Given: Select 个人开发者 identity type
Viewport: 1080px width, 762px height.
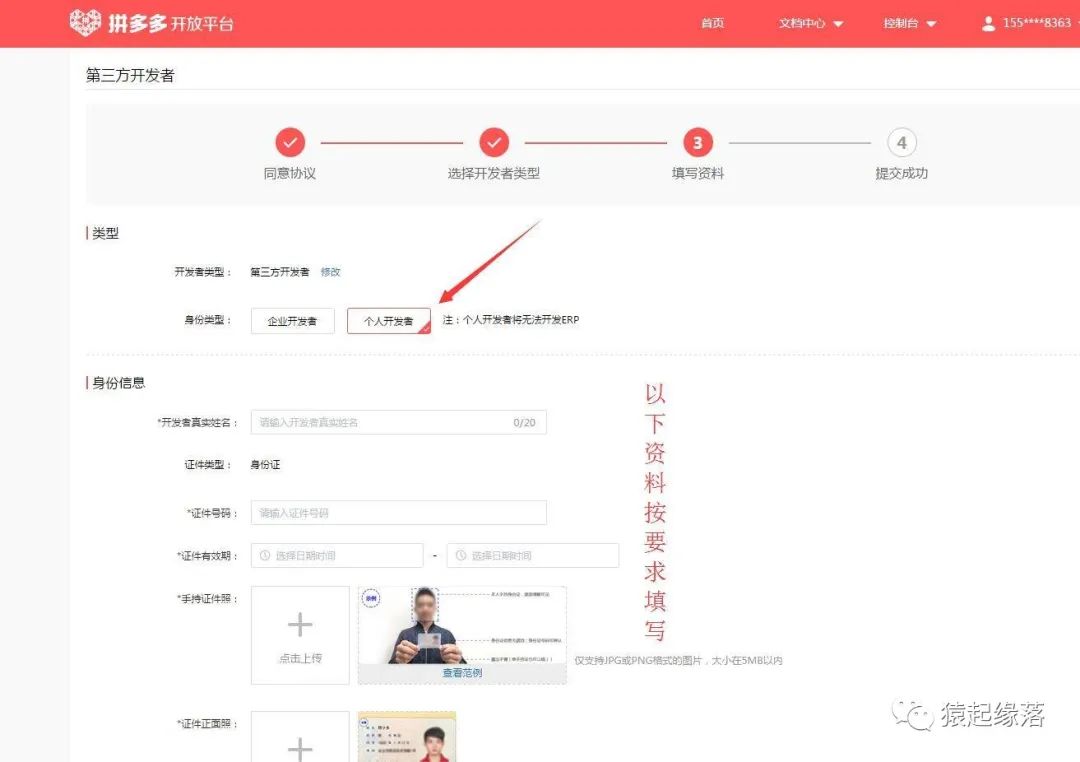Looking at the screenshot, I should click(x=389, y=321).
